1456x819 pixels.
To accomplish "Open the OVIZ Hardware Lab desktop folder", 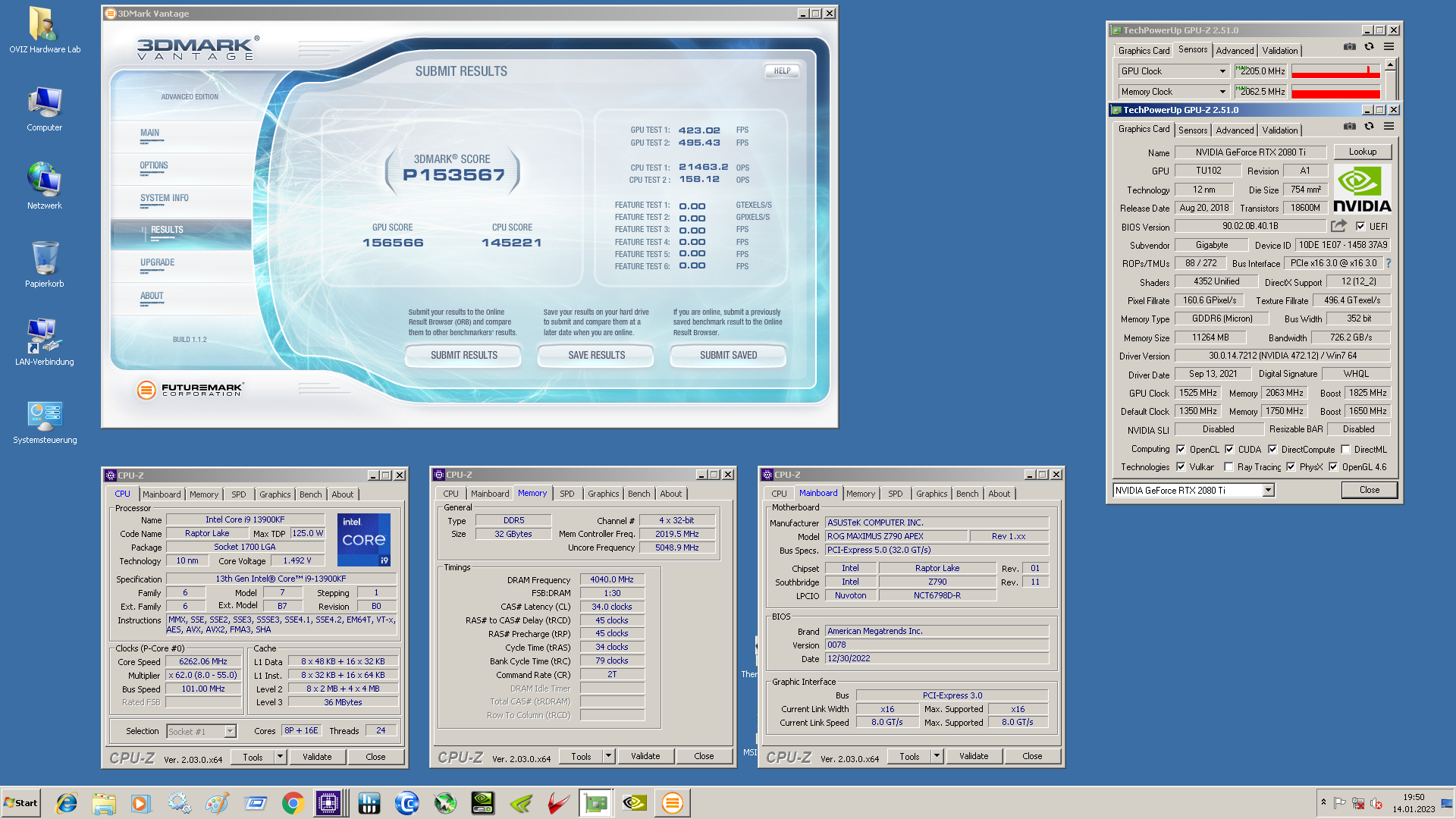I will point(44,30).
